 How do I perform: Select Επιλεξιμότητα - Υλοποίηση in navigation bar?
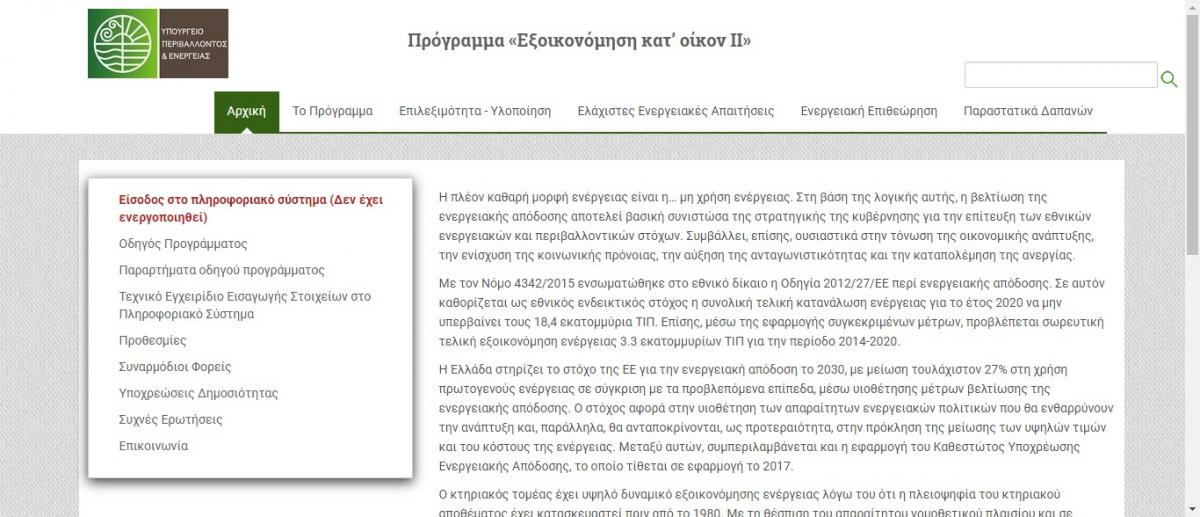coord(474,111)
